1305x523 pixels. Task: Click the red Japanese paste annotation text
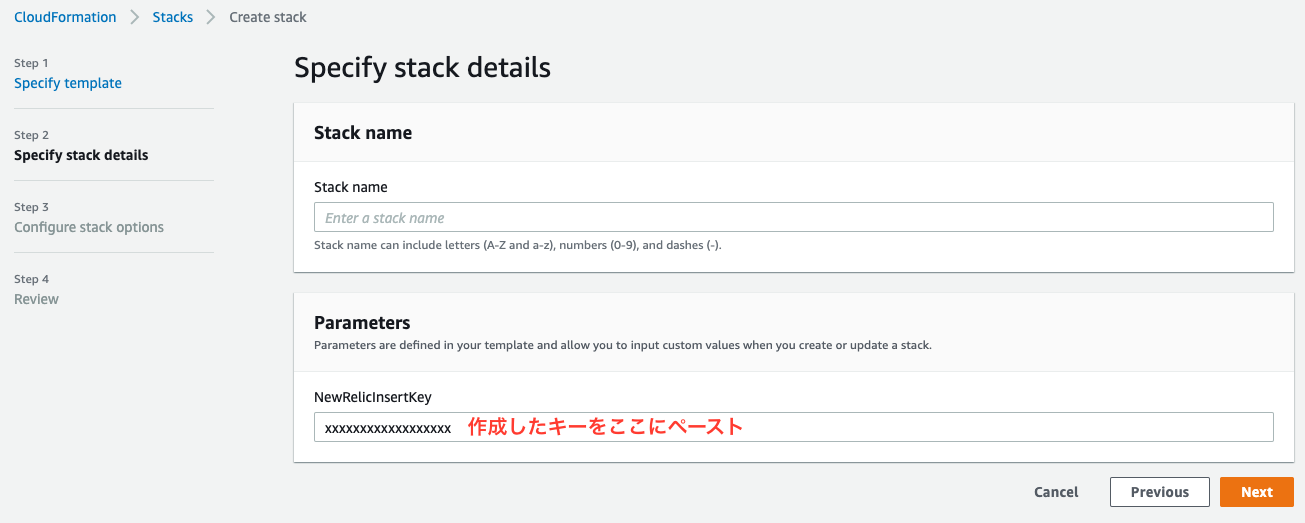pos(605,427)
